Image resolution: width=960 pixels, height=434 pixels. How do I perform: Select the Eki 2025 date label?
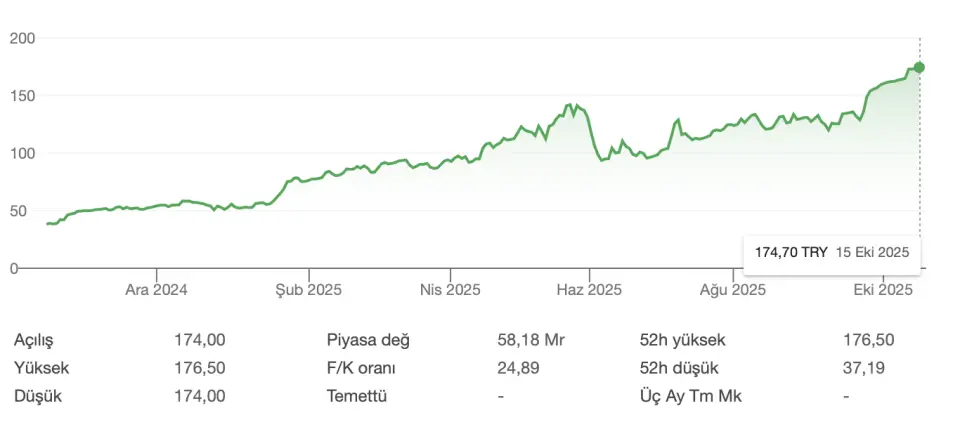pos(882,290)
